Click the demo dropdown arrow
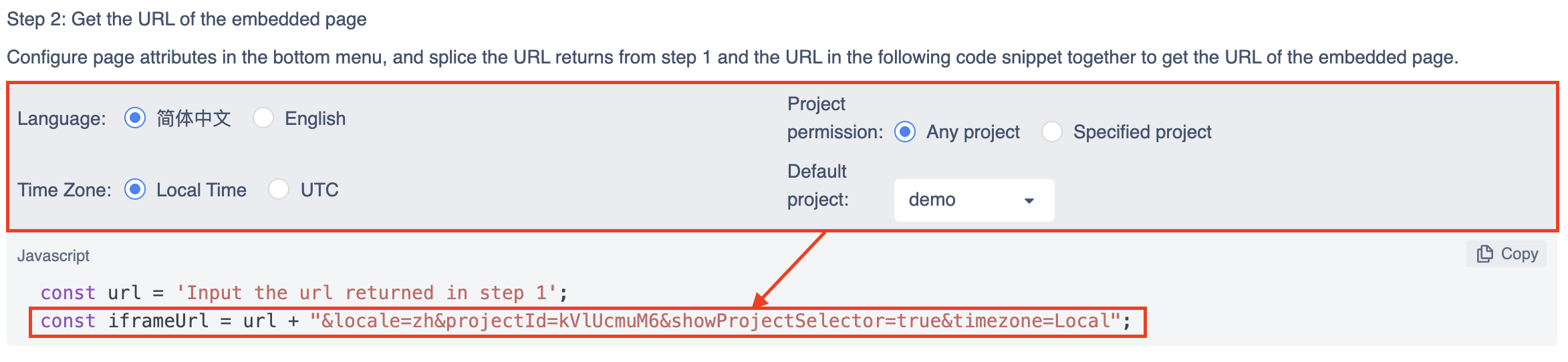1568x362 pixels. [x=1029, y=200]
